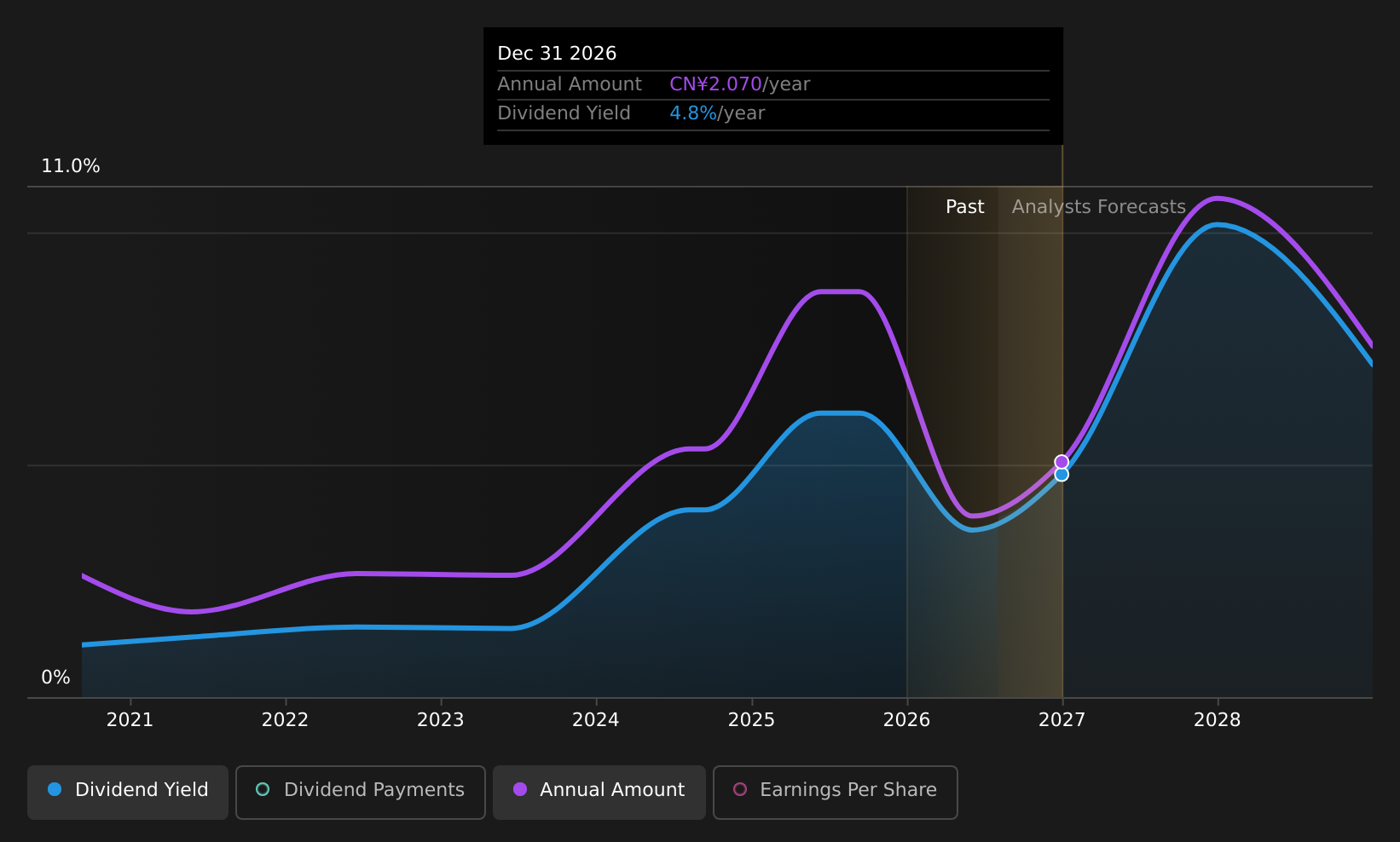1400x842 pixels.
Task: Click the 2021 x-axis label
Action: tap(130, 720)
